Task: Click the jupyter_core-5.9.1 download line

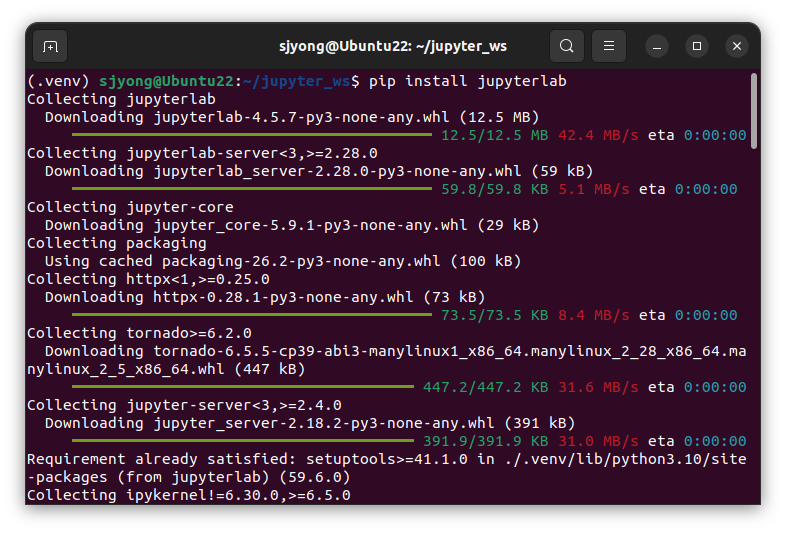Action: point(292,225)
